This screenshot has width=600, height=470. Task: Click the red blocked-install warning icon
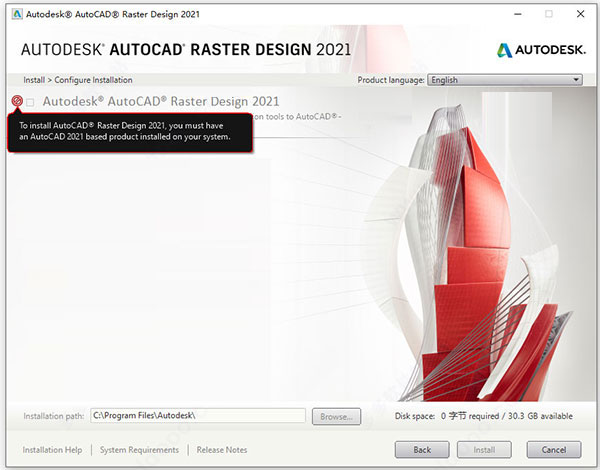(x=17, y=101)
